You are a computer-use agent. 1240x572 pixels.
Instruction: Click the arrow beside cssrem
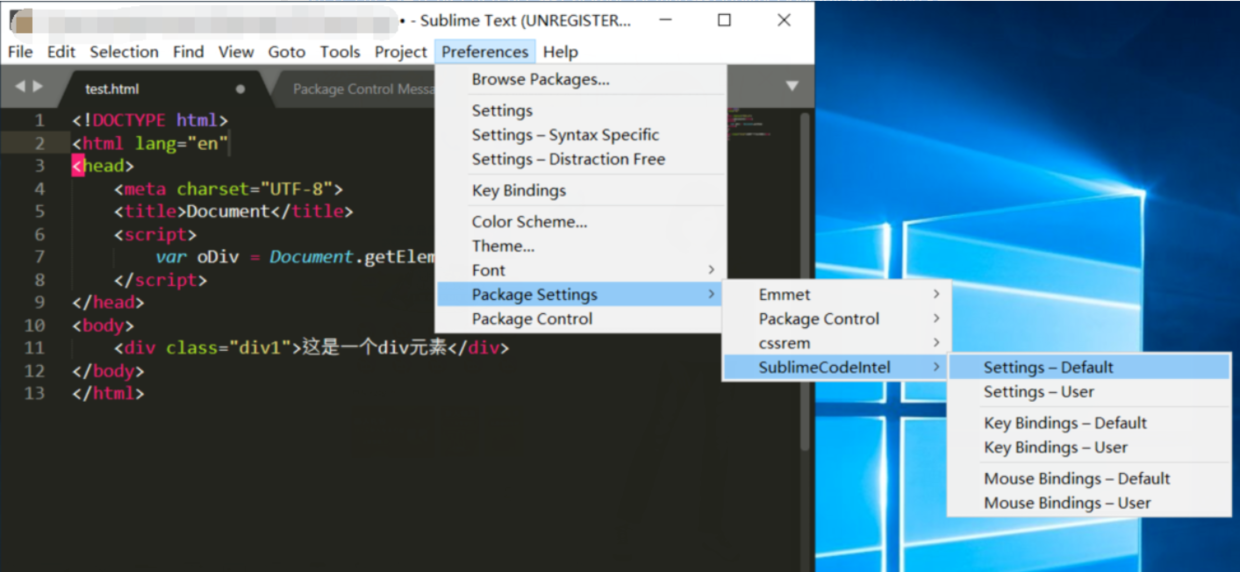(936, 343)
